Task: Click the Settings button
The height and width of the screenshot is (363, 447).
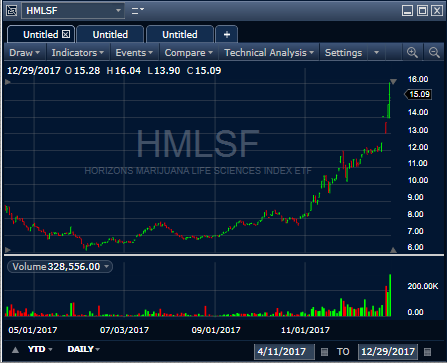Action: [x=343, y=53]
